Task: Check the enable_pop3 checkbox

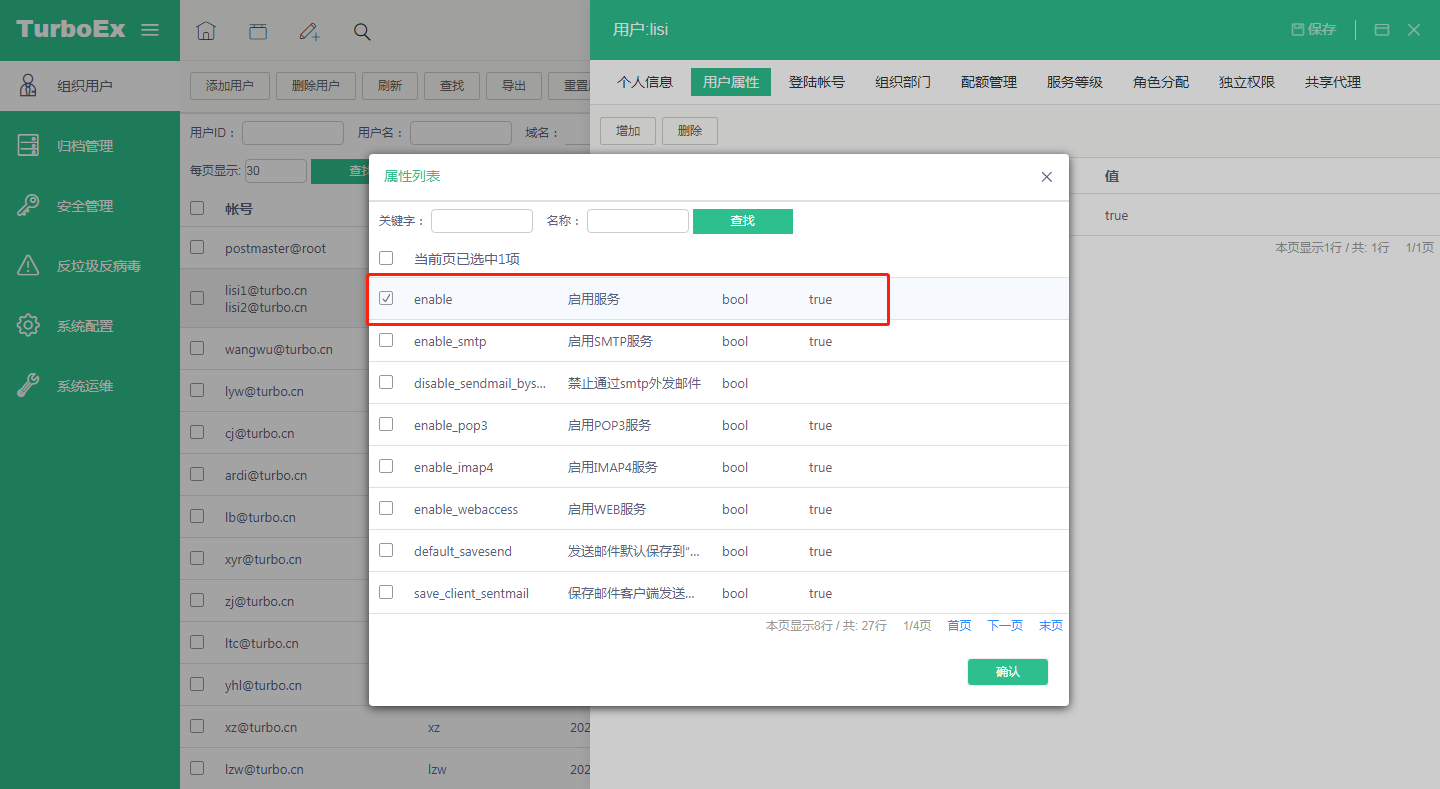Action: 386,424
